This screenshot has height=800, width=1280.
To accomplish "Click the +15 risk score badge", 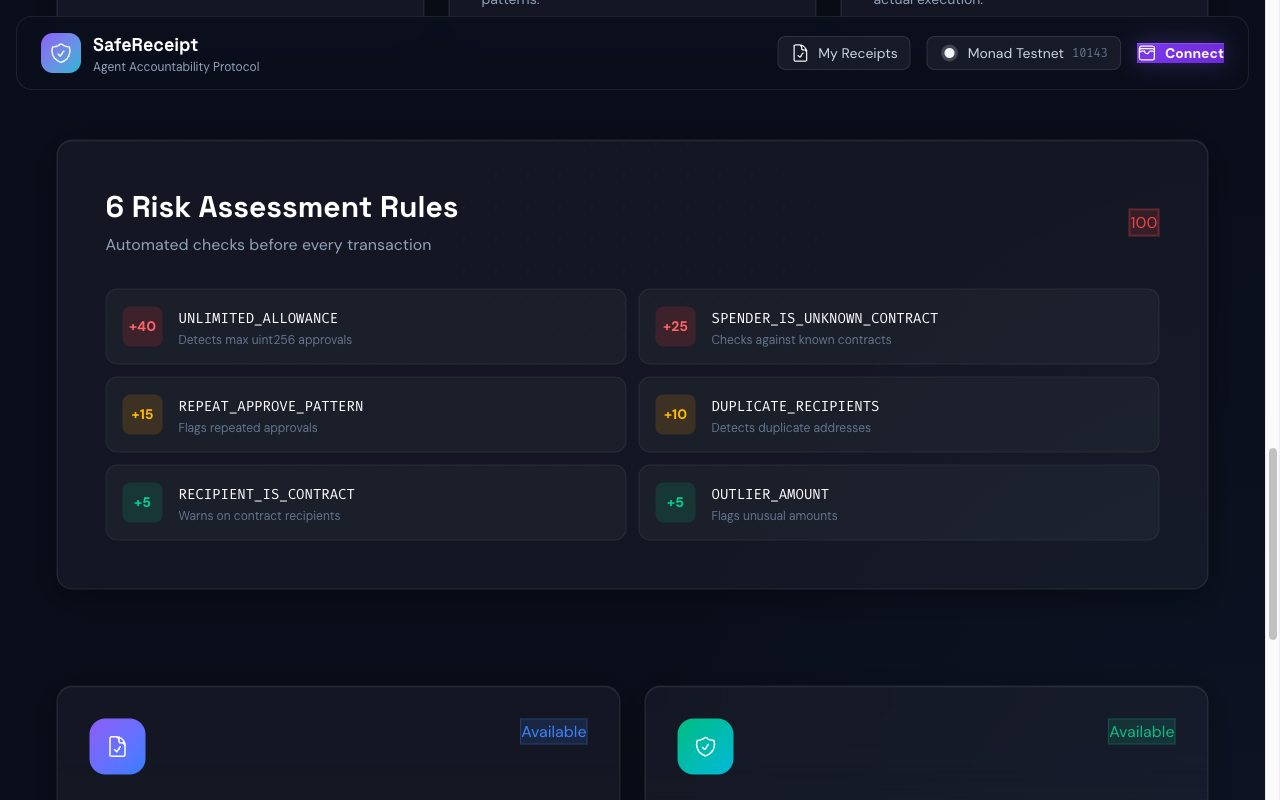I will point(143,415).
